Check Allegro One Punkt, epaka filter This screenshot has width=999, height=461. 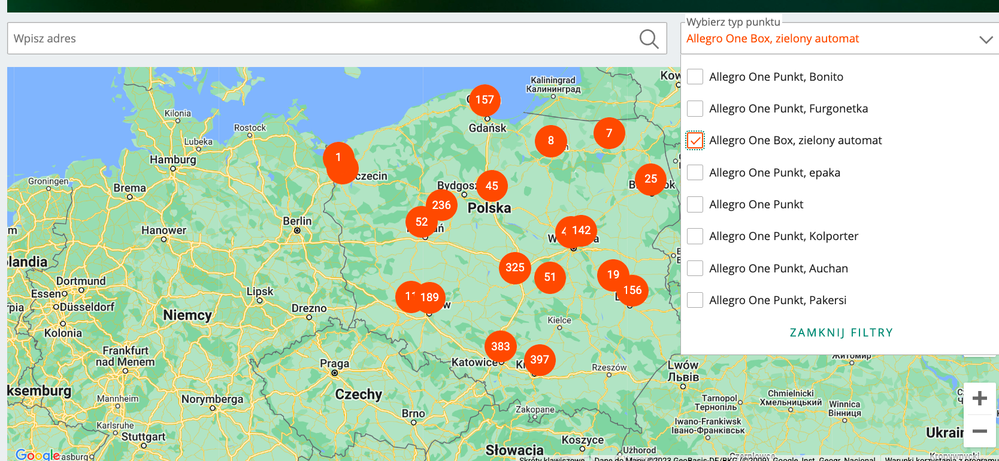coord(695,173)
